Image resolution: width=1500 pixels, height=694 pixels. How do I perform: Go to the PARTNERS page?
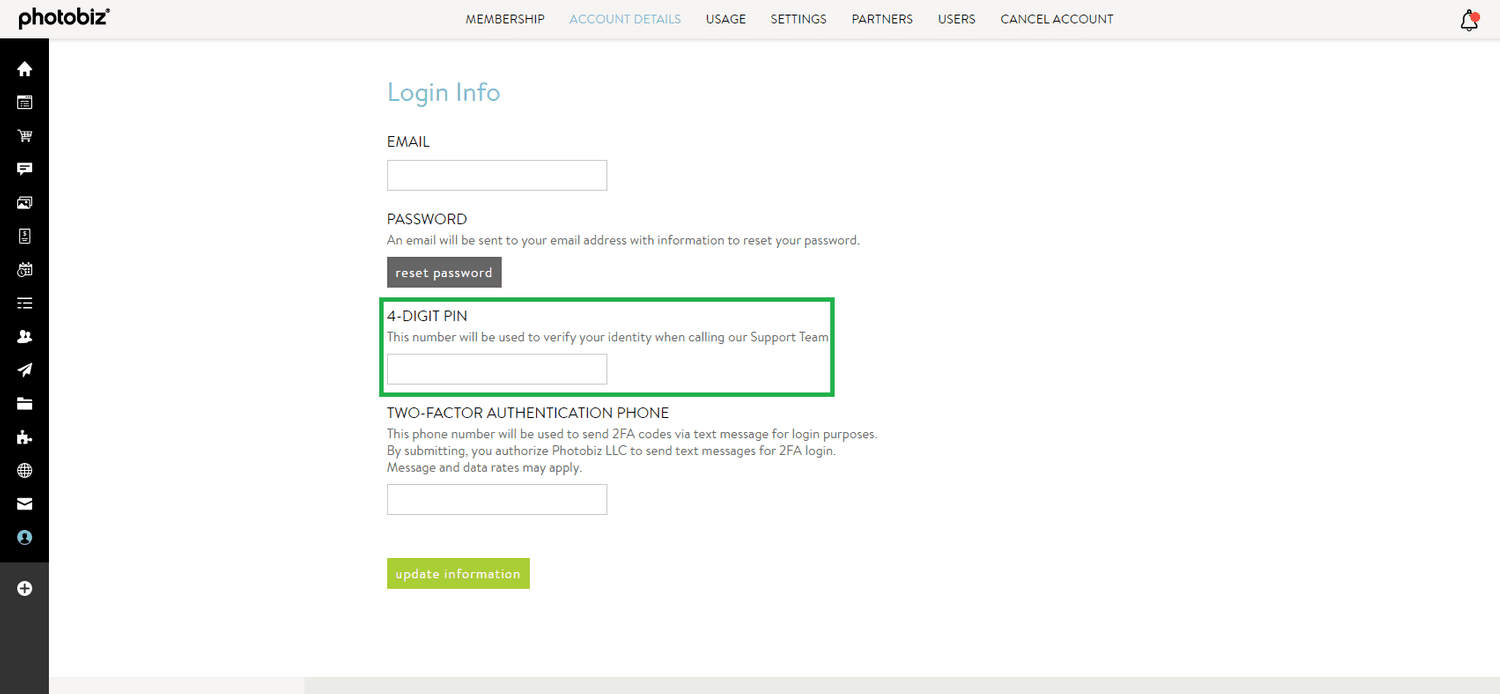(882, 19)
